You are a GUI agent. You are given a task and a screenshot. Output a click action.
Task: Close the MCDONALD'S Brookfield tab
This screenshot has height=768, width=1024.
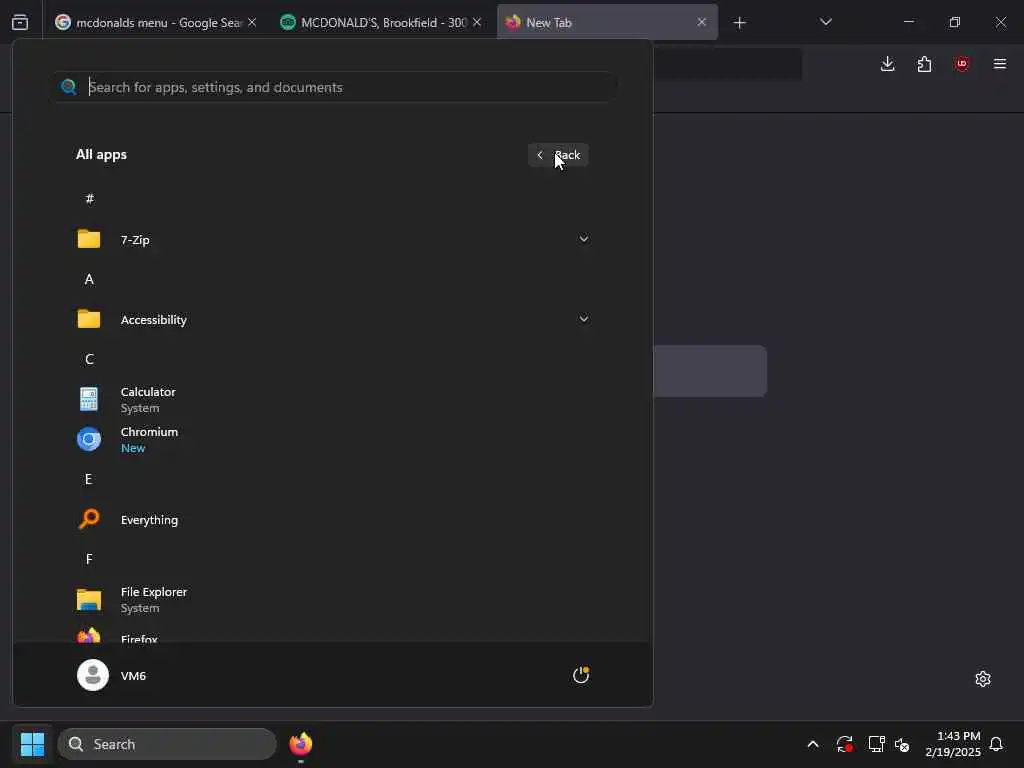click(477, 22)
